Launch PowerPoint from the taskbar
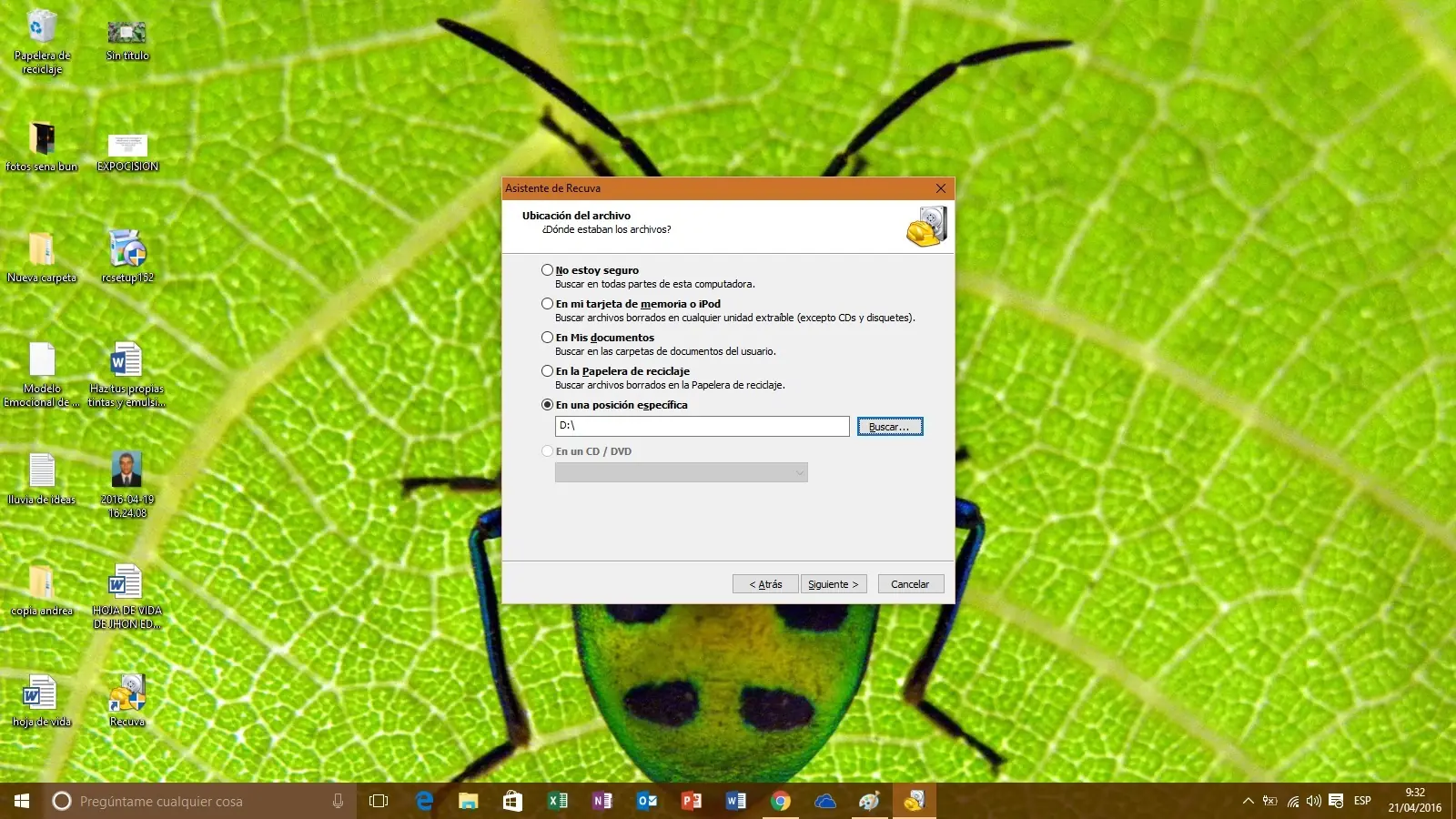 (691, 801)
